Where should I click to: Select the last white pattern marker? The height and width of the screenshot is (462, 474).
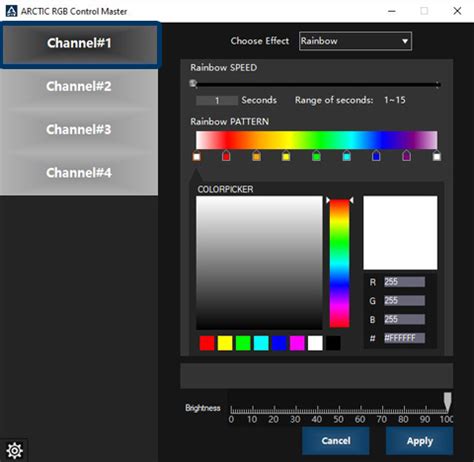(x=437, y=156)
